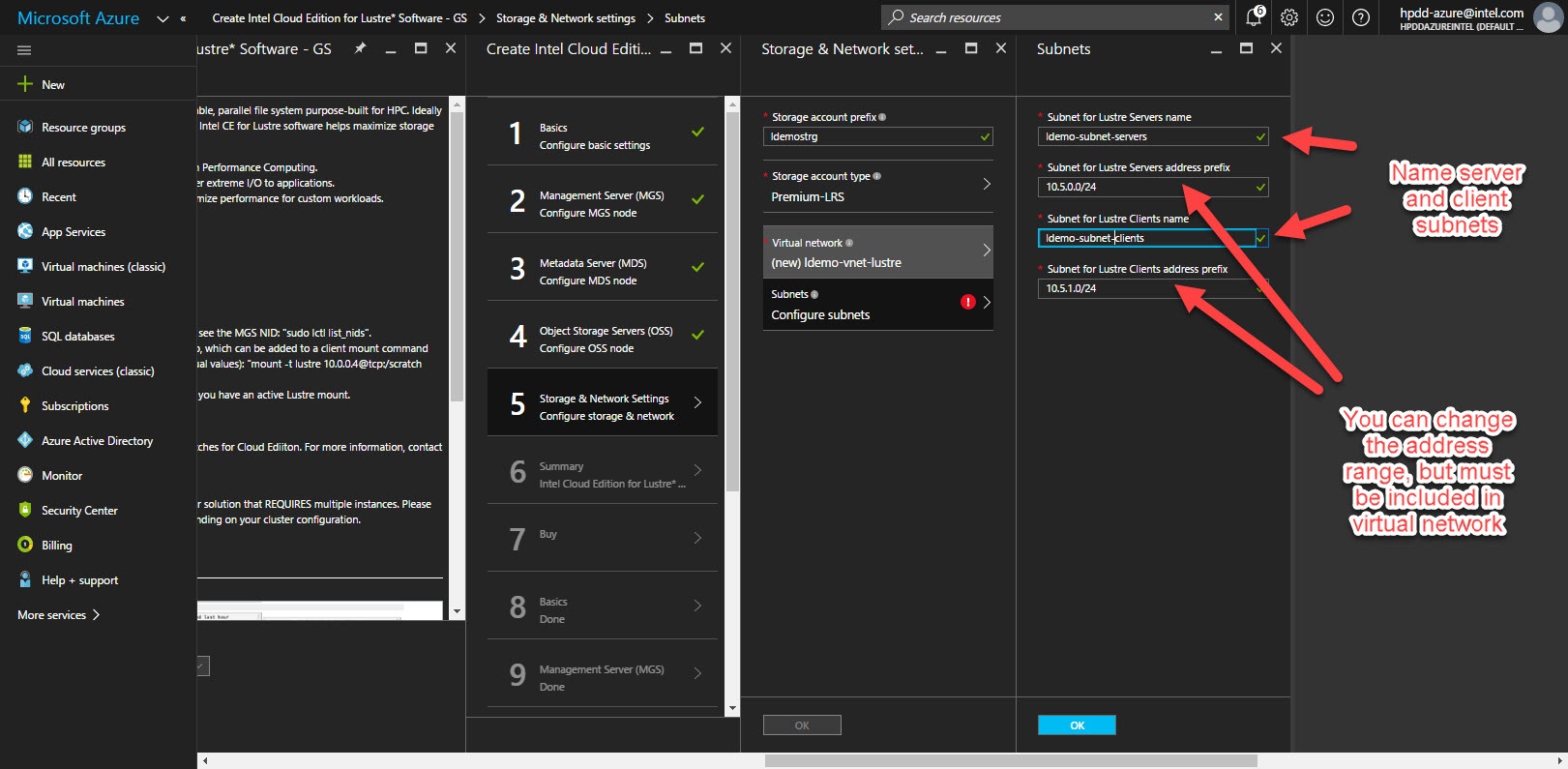Screen dimensions: 1568x769
Task: Open Help + support icon
Action: click(25, 579)
